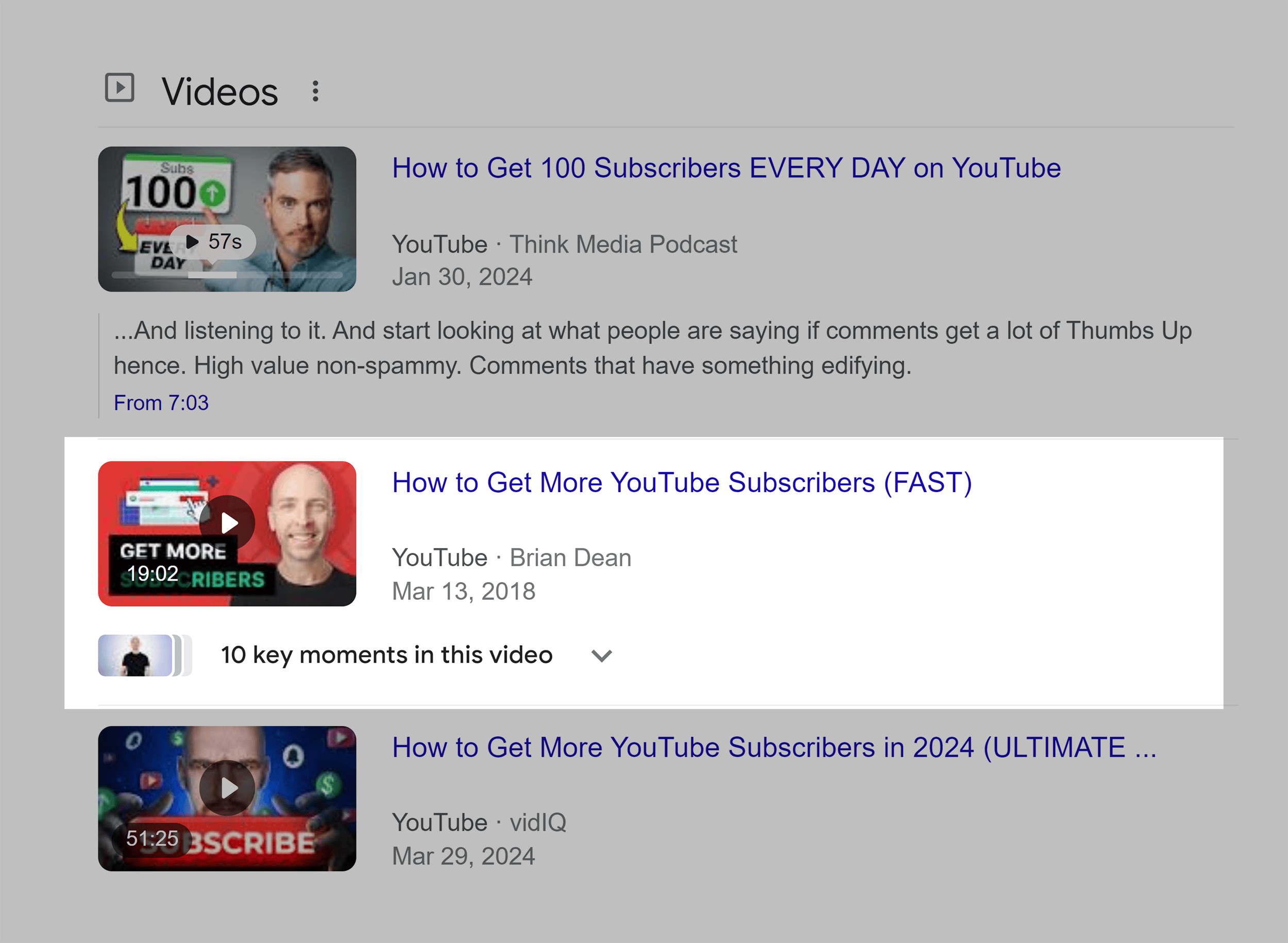Jump to the 'From 7:03' timestamp link

pos(161,403)
